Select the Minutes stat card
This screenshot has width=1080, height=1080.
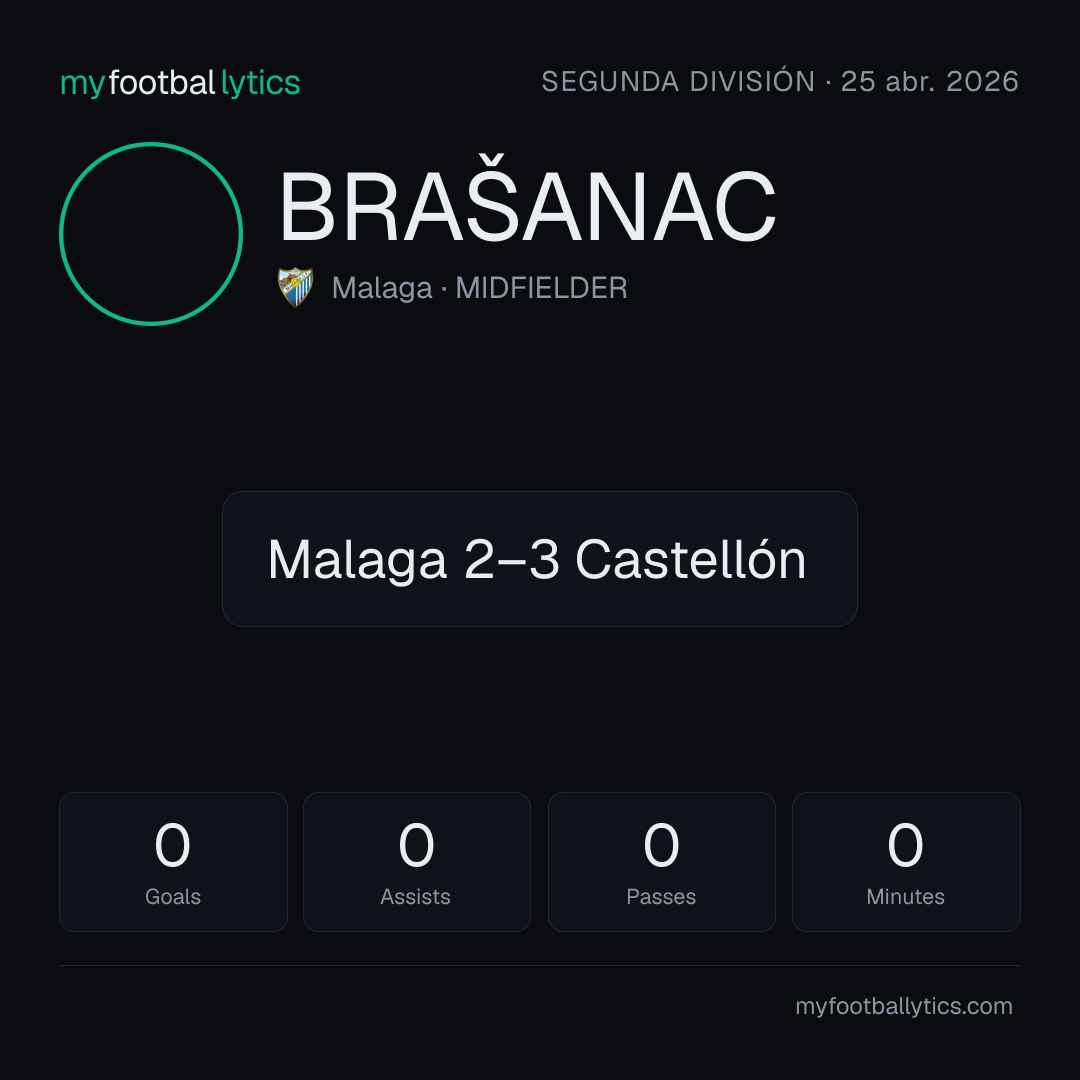tap(906, 862)
